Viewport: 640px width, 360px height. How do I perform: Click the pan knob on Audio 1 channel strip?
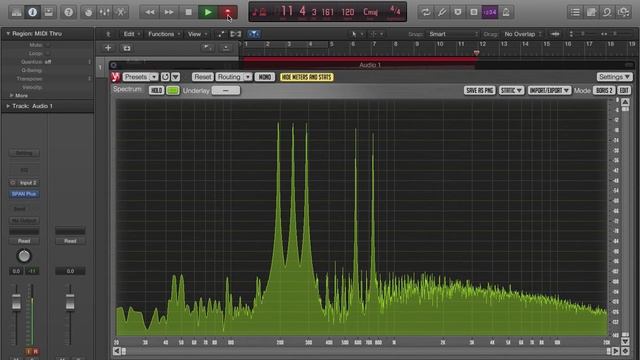pyautogui.click(x=24, y=256)
